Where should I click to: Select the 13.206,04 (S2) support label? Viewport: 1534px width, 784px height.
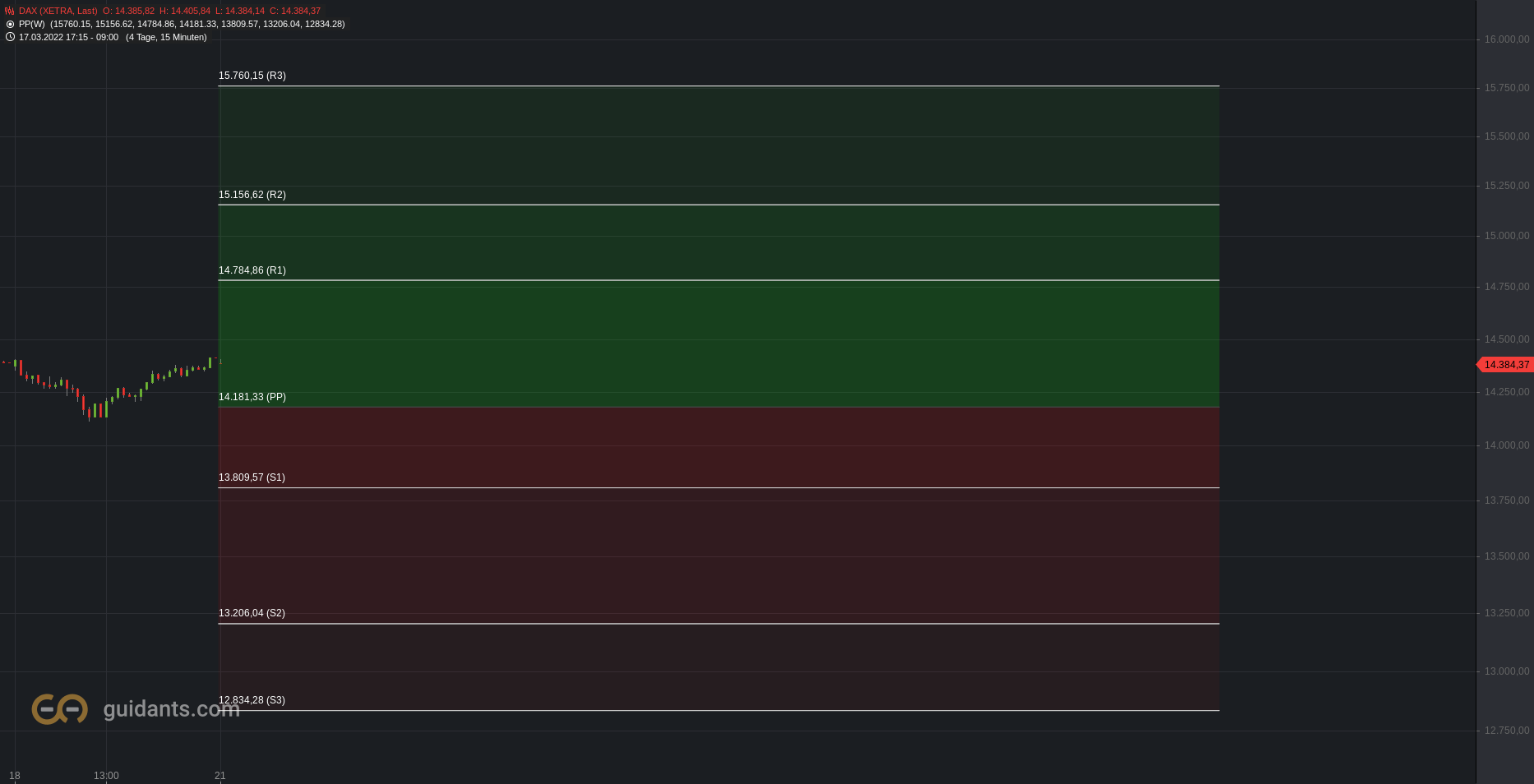point(252,613)
